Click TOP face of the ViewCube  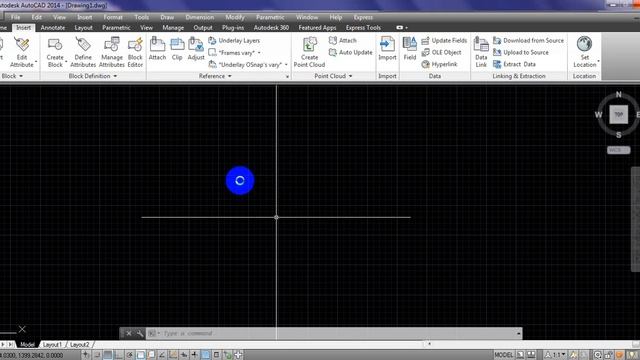[x=618, y=114]
